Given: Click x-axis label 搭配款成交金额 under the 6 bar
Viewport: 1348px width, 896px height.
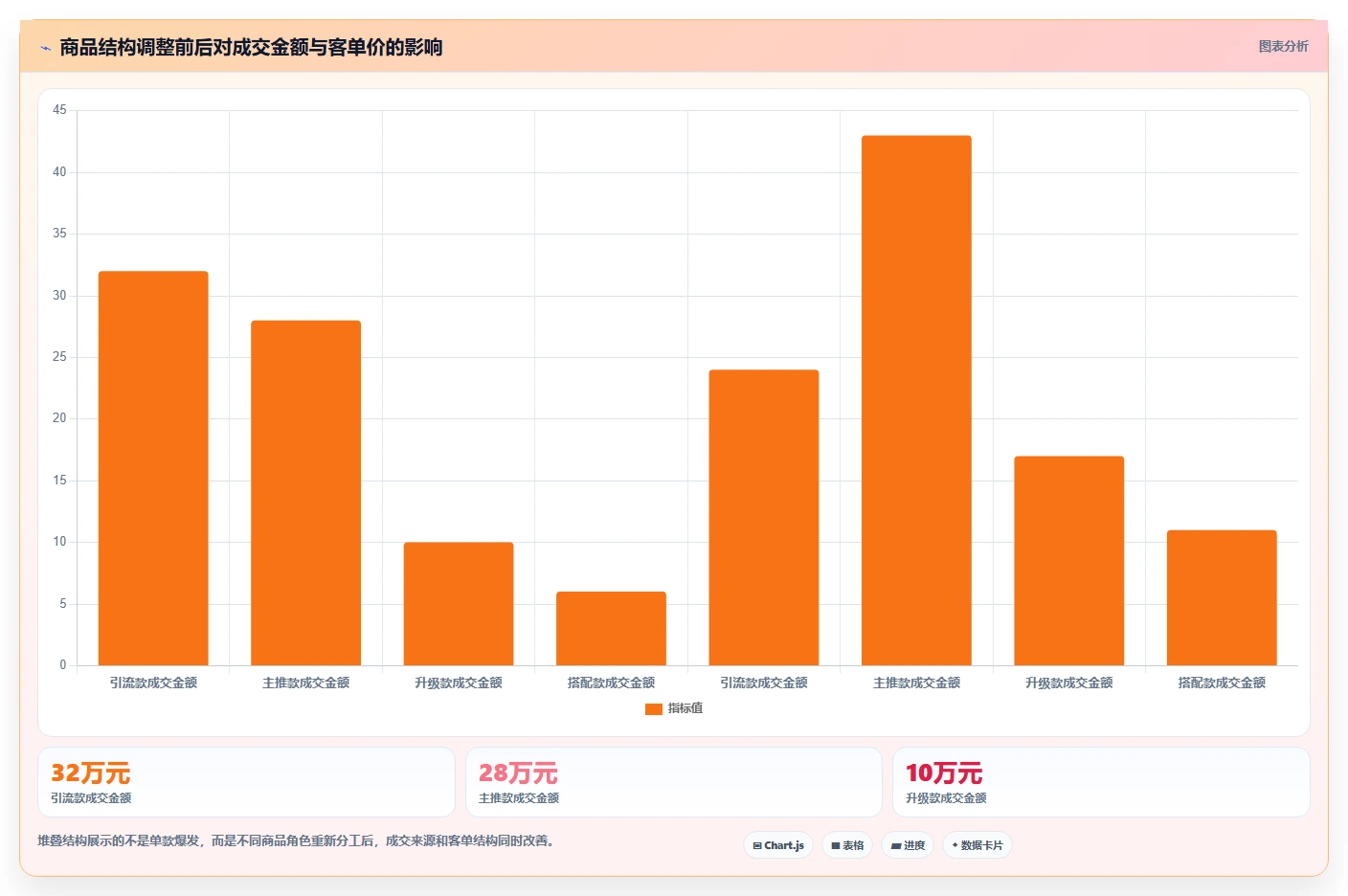Looking at the screenshot, I should [x=611, y=683].
